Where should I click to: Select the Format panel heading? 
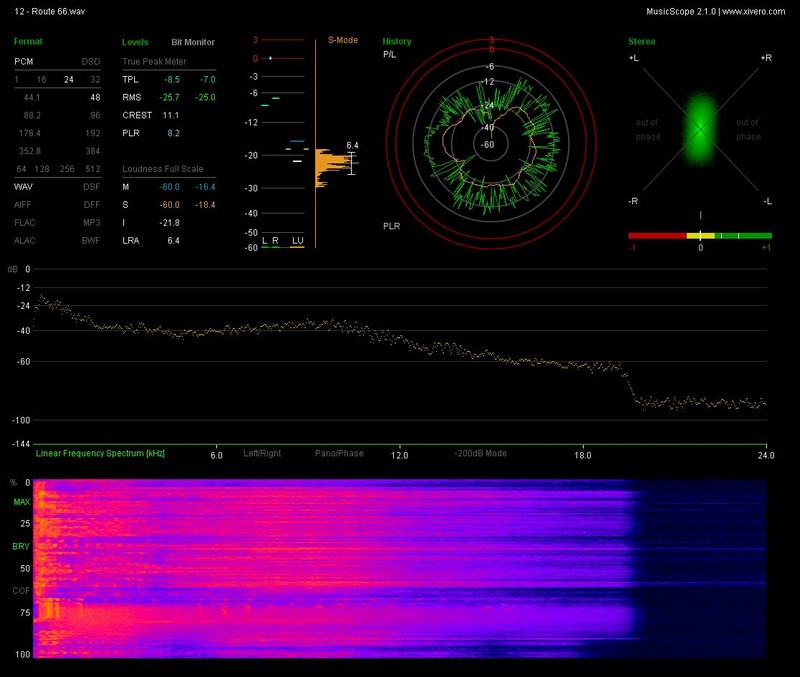point(28,42)
